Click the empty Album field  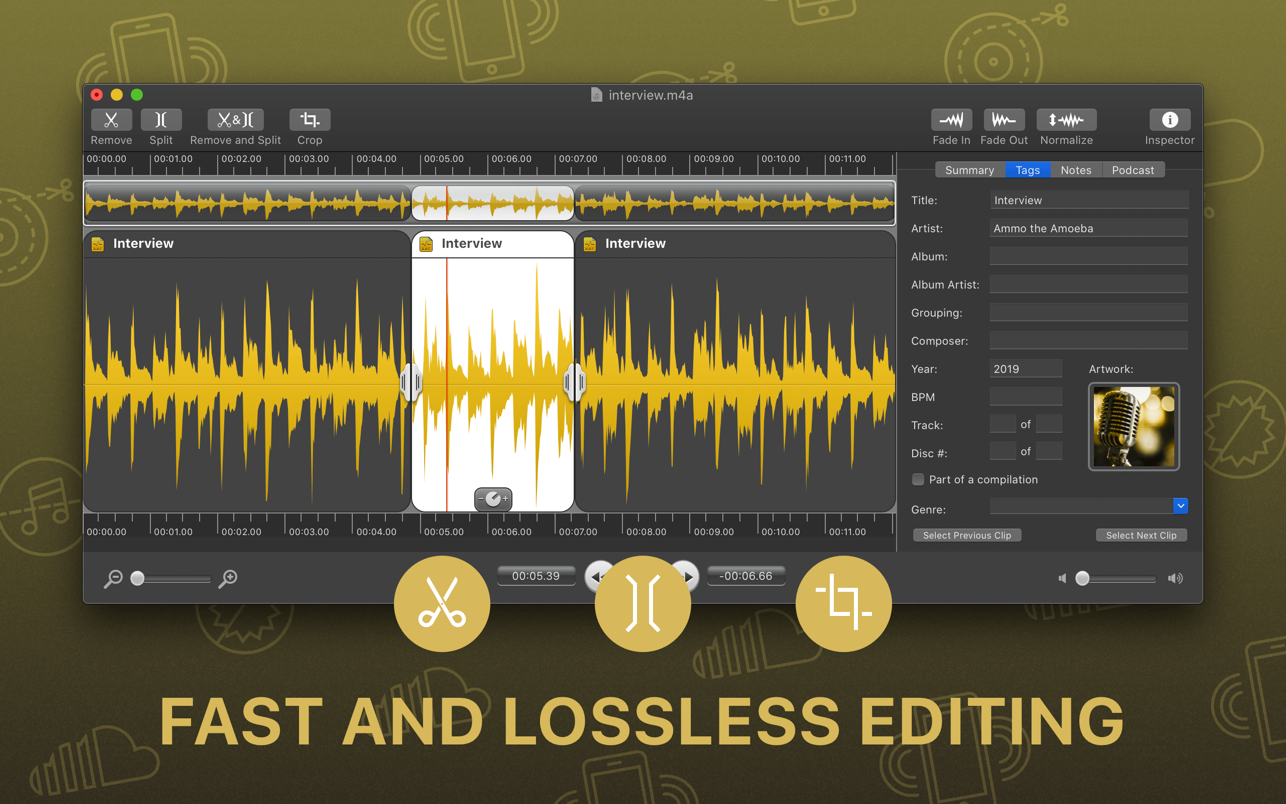1089,256
